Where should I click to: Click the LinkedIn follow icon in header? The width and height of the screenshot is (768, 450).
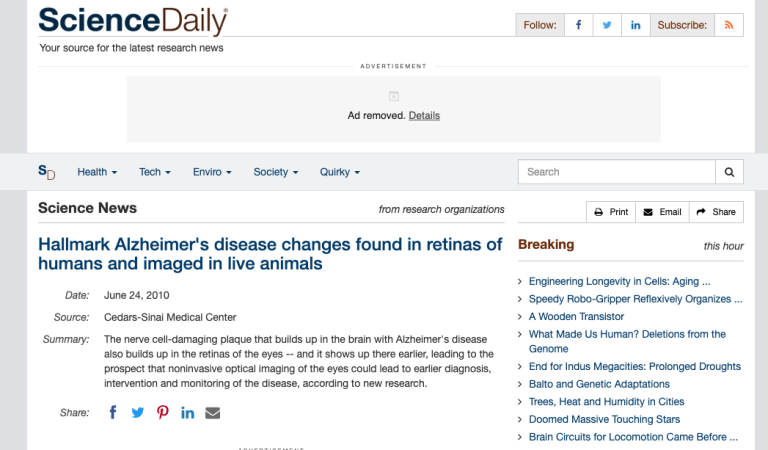(x=635, y=25)
